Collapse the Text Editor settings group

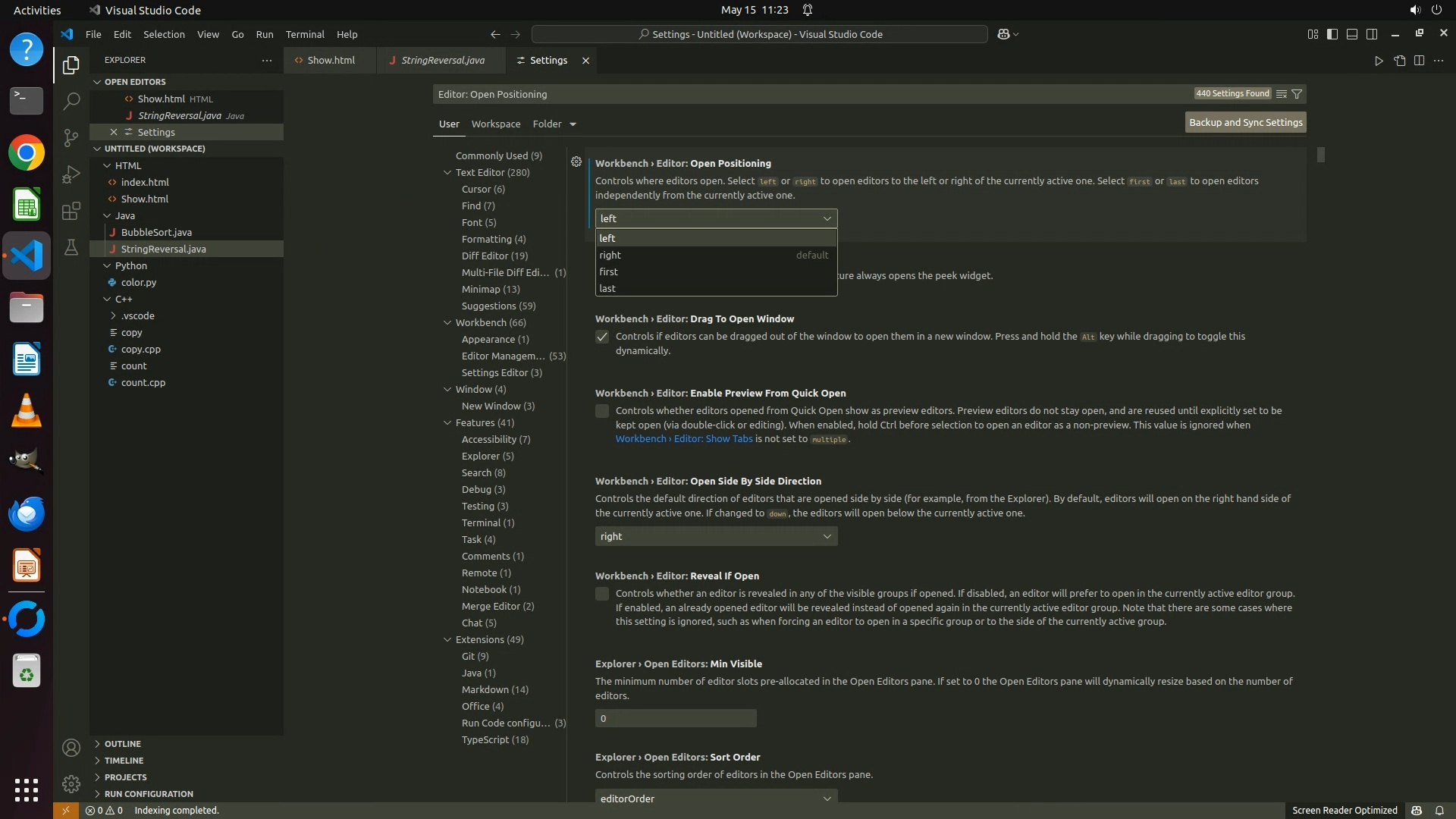(x=447, y=172)
